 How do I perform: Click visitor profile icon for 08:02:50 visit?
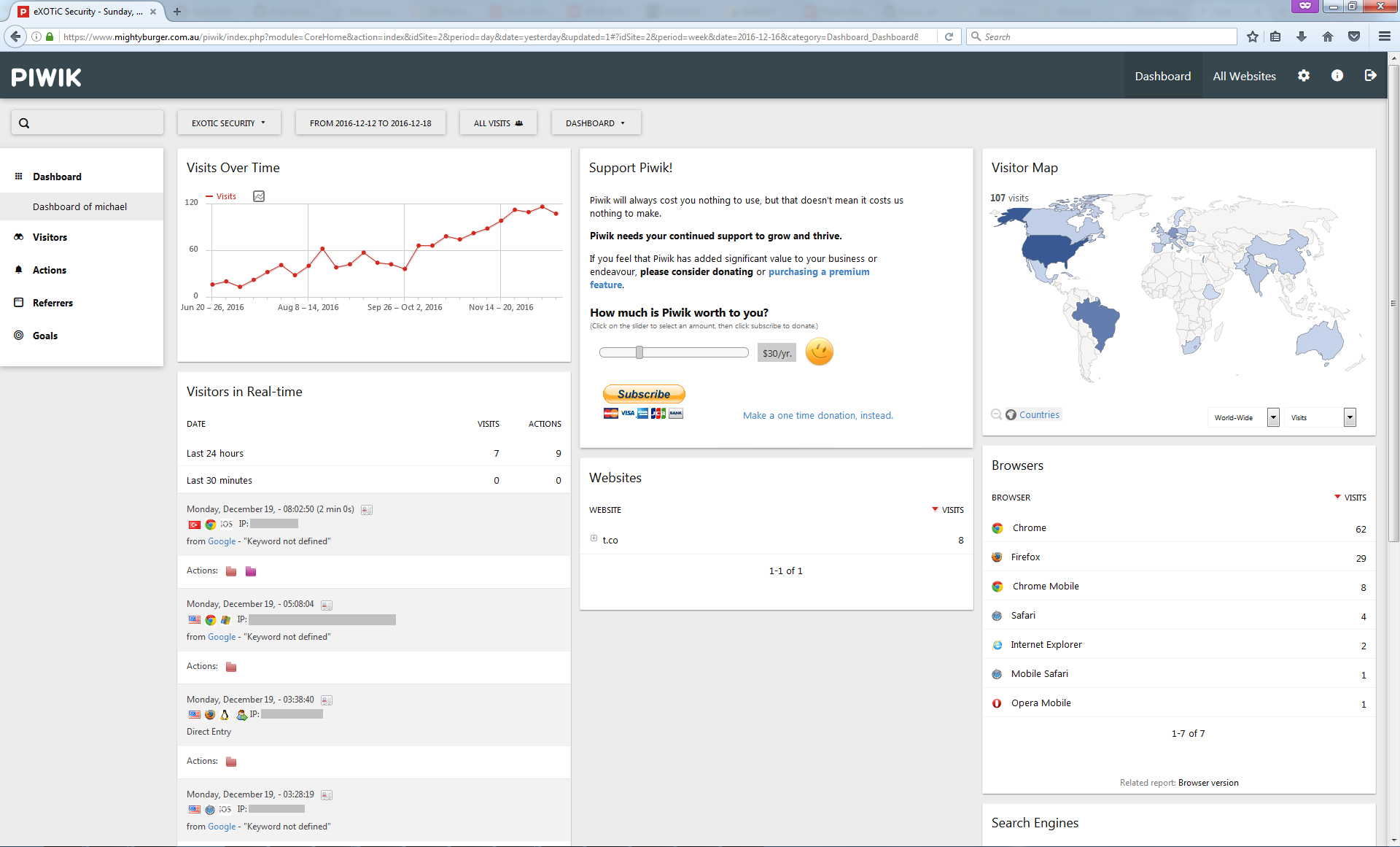(367, 510)
